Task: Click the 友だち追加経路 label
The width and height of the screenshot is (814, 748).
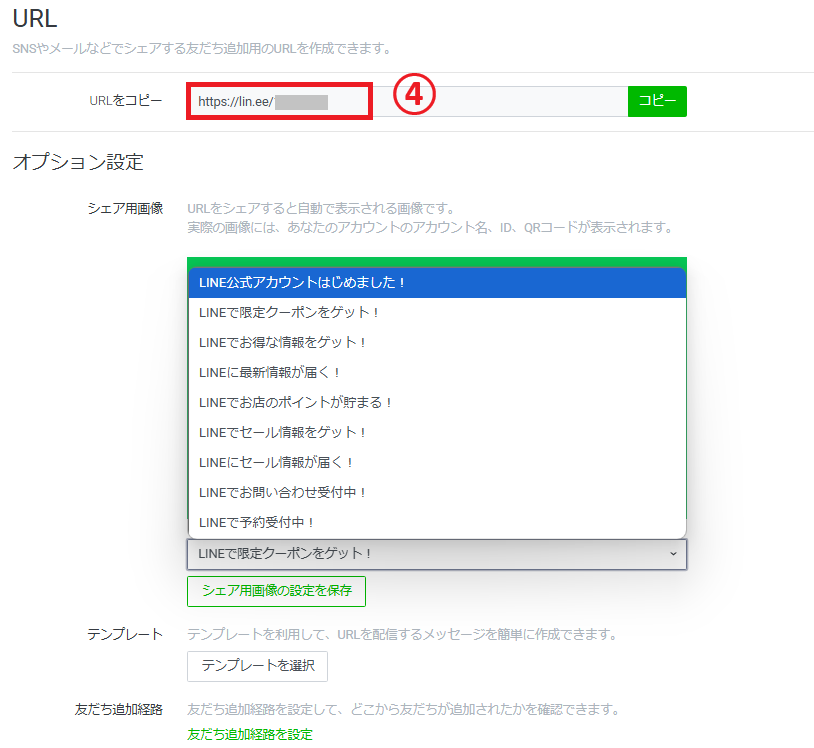Action: click(x=118, y=710)
